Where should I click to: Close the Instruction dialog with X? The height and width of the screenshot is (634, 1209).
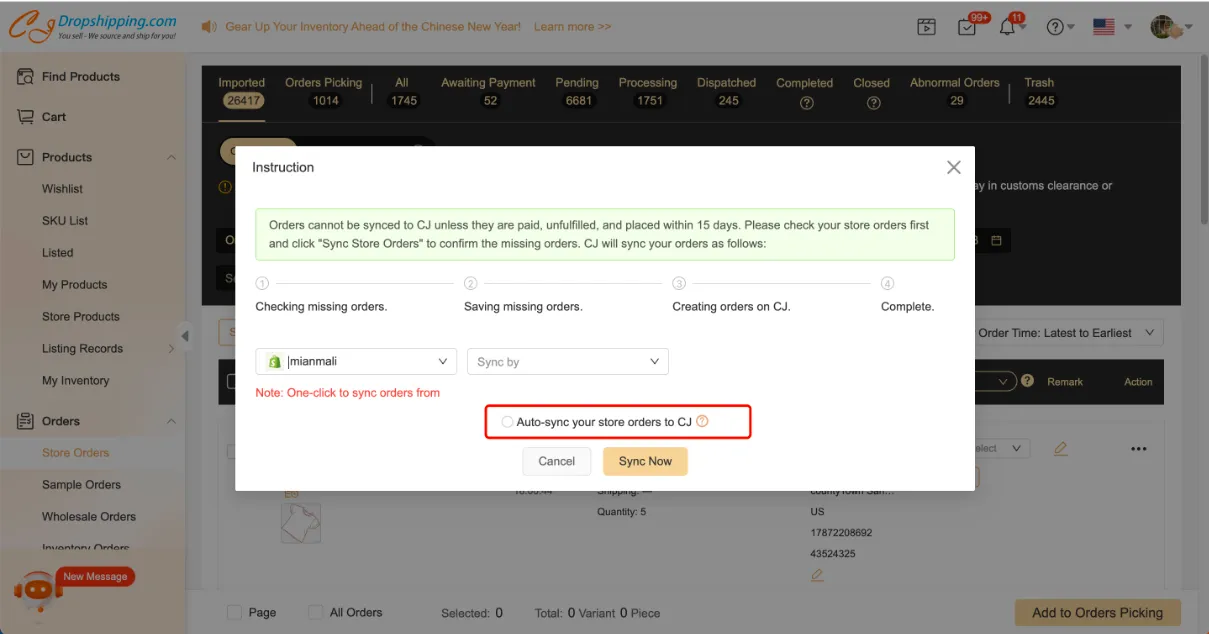click(x=953, y=168)
